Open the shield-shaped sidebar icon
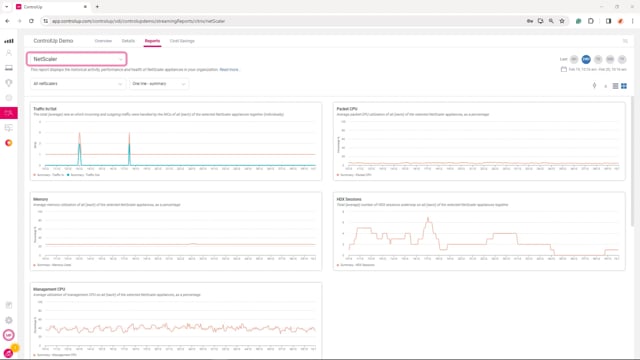This screenshot has width=640, height=360. point(9,83)
